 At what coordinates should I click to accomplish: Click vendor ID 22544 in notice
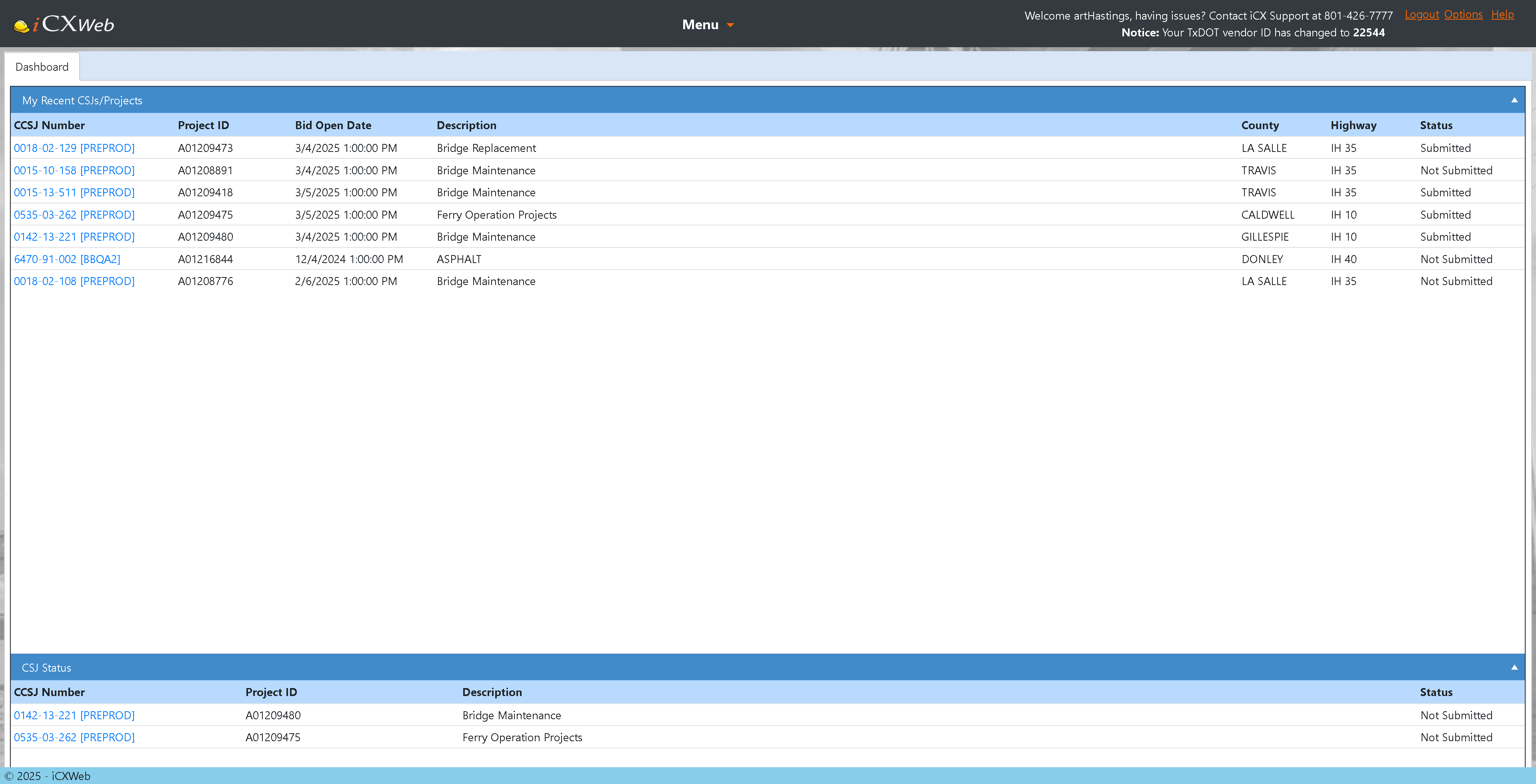1368,32
